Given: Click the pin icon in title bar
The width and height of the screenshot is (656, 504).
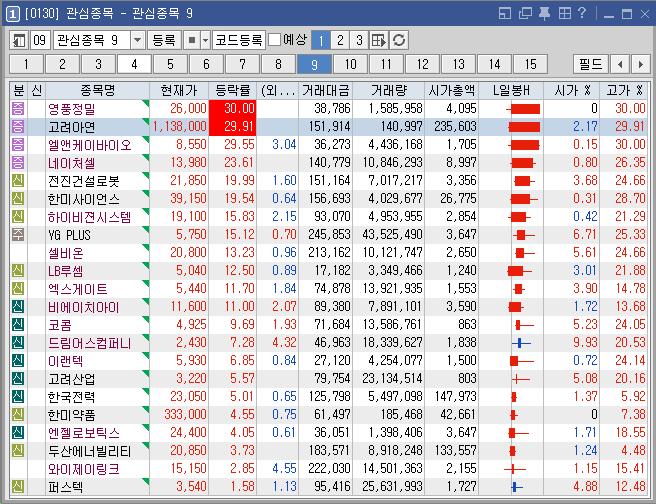Looking at the screenshot, I should [544, 13].
